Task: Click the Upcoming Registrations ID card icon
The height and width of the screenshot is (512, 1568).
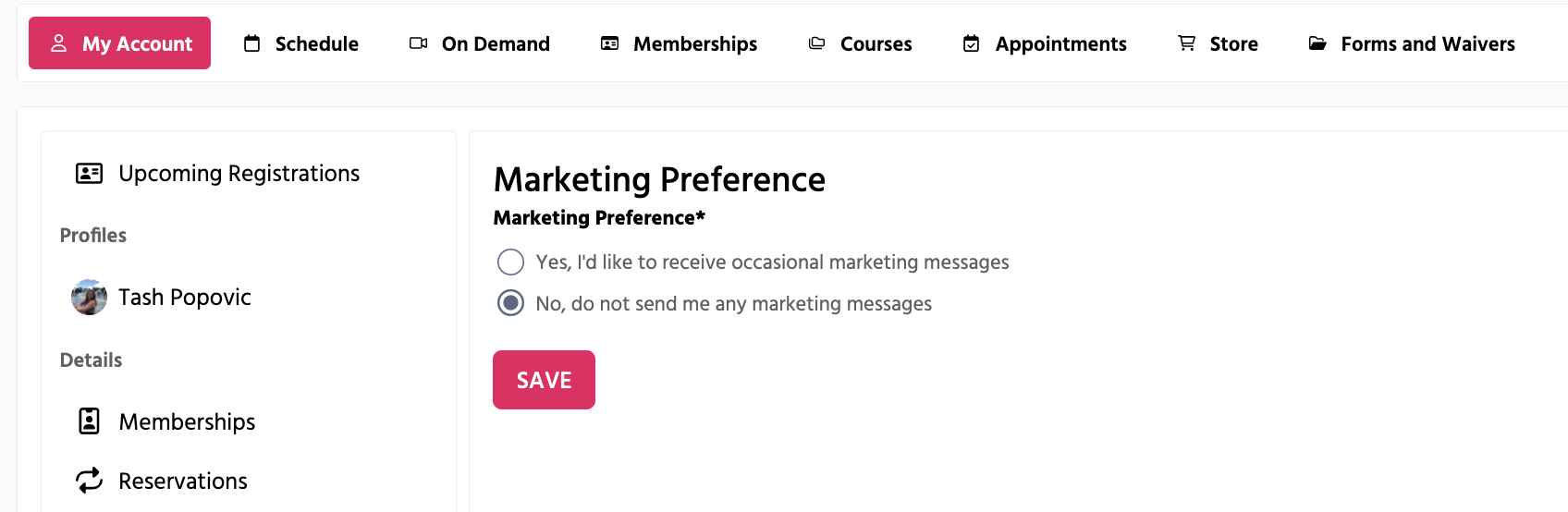Action: (x=89, y=173)
